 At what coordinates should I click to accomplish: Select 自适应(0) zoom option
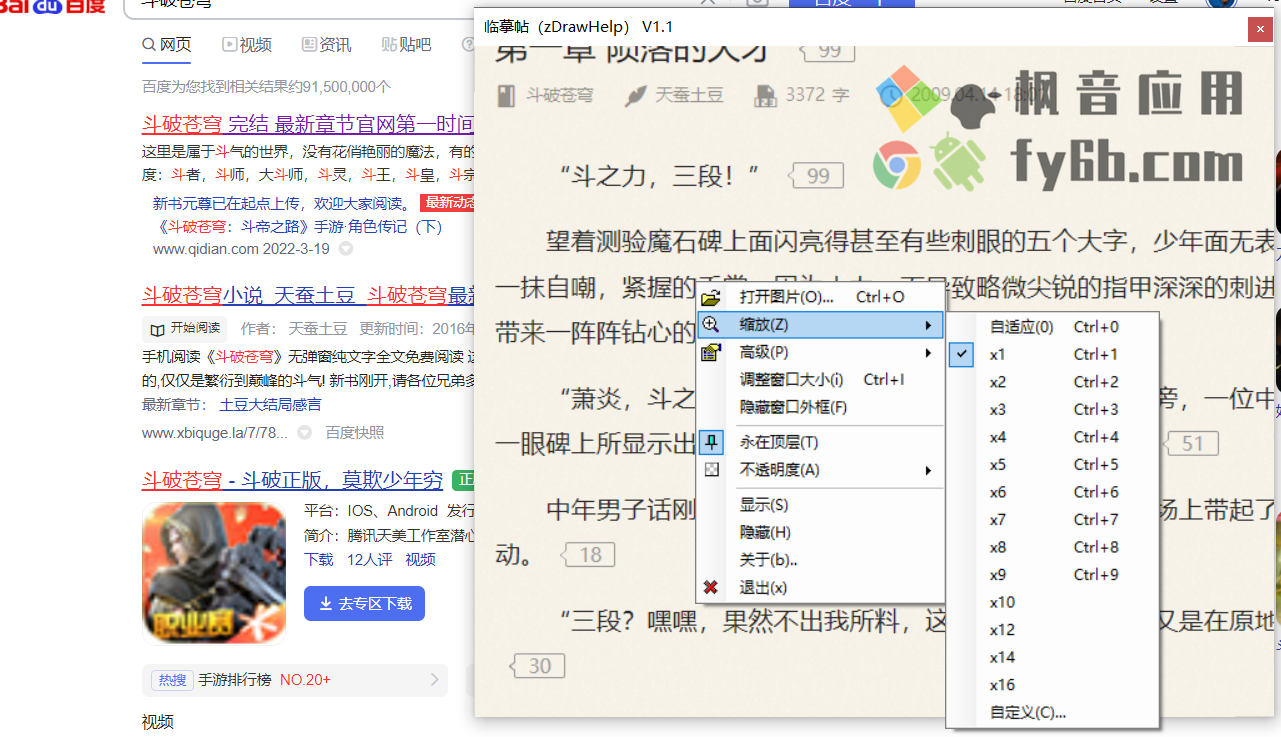coord(1052,327)
